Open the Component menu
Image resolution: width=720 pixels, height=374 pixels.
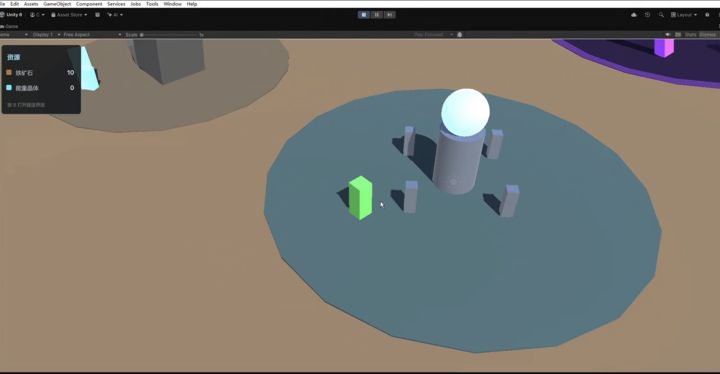point(89,4)
